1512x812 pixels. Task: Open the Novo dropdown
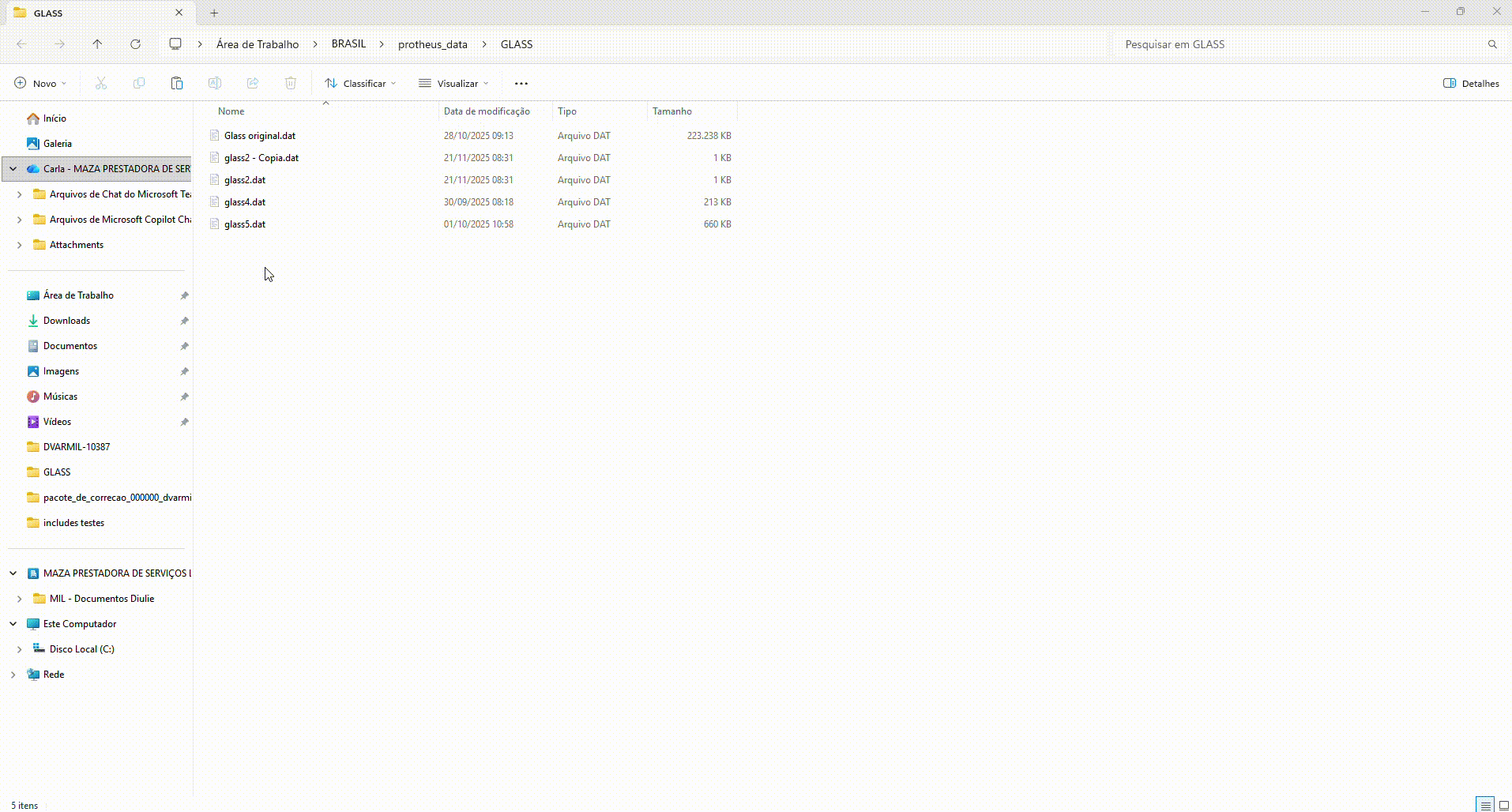click(40, 83)
